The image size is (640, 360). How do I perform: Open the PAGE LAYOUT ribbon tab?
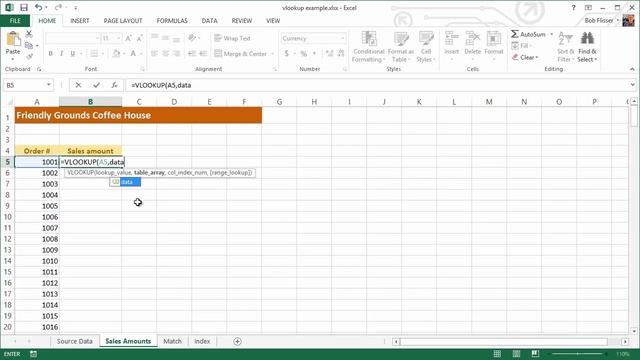pyautogui.click(x=123, y=20)
